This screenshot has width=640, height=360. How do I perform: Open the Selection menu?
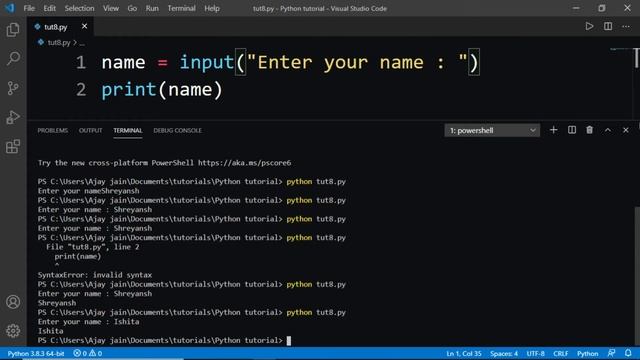[x=79, y=8]
